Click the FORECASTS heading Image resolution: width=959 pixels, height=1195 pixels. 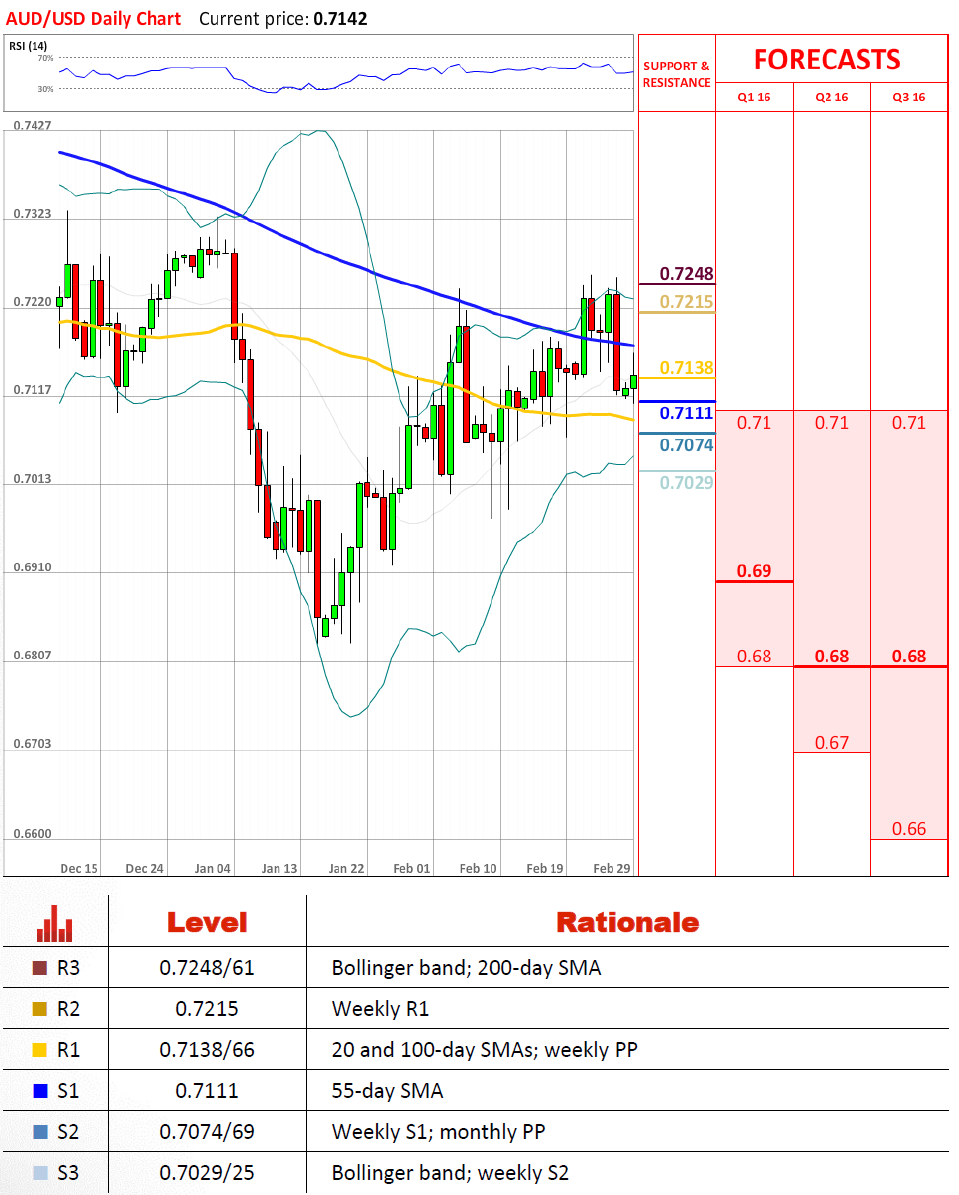click(x=827, y=59)
